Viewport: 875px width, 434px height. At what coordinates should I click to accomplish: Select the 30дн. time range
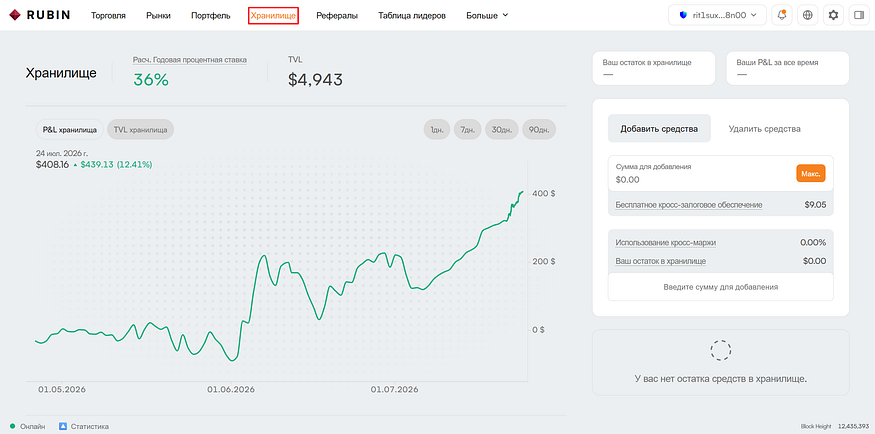point(502,129)
